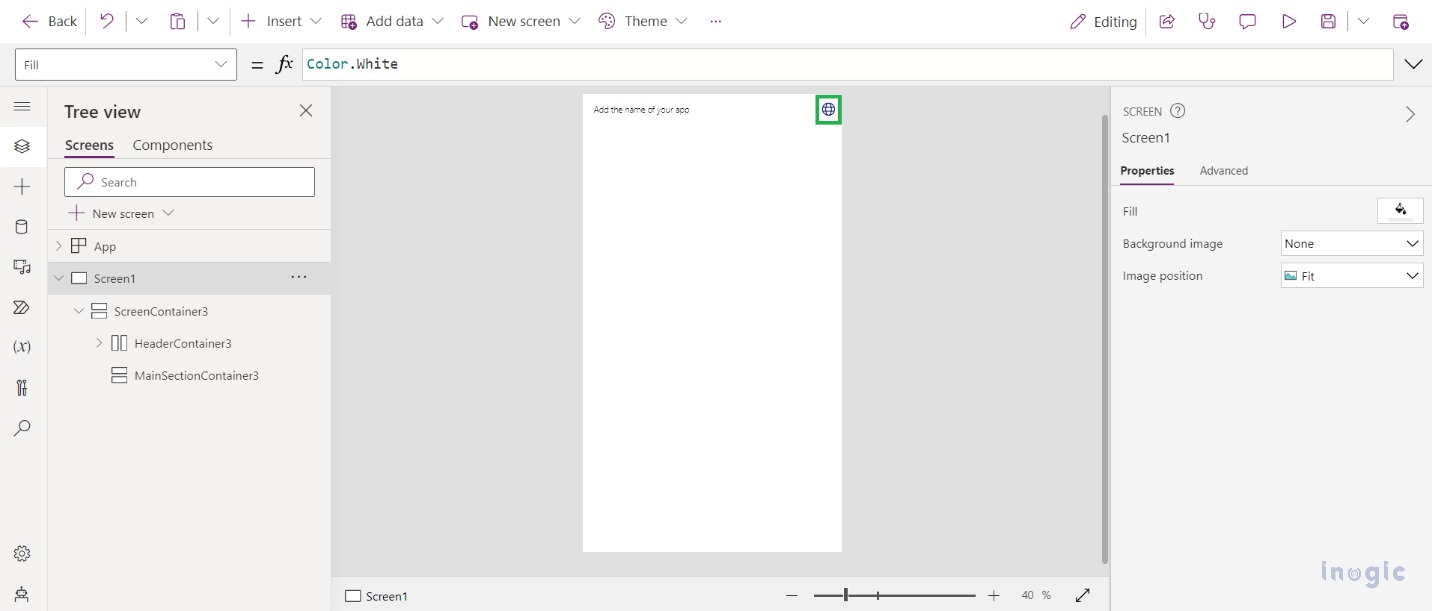Image resolution: width=1432 pixels, height=611 pixels.
Task: Open the Tree view panel icon
Action: coord(22,145)
